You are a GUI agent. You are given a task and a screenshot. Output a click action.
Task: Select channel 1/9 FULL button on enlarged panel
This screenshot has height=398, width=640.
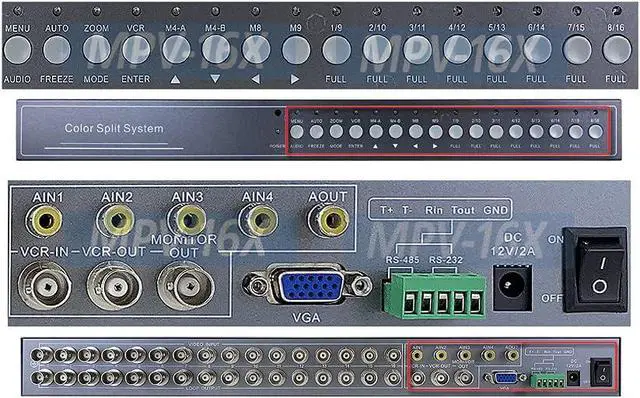[336, 50]
